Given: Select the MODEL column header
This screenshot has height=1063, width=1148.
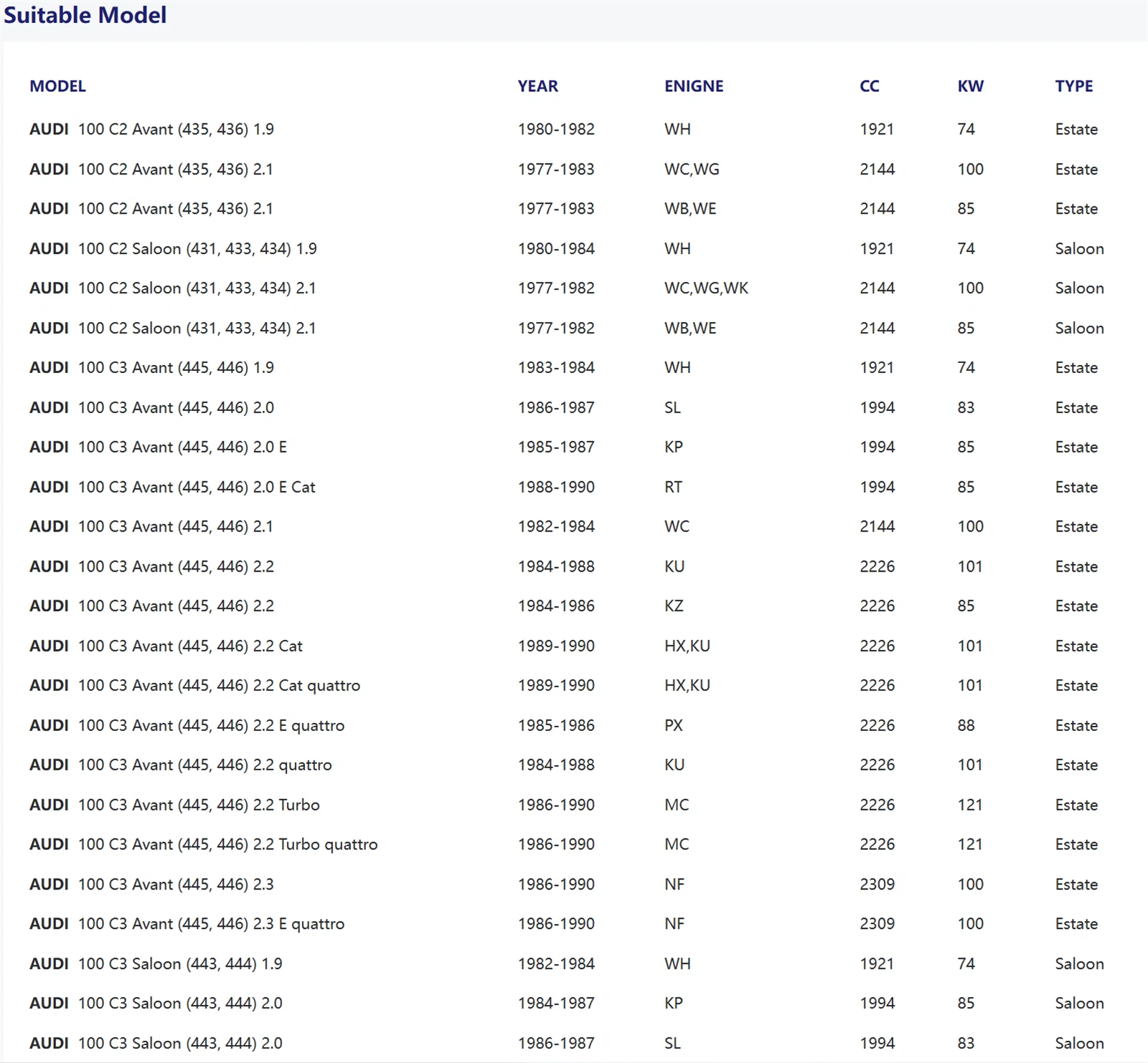Looking at the screenshot, I should pyautogui.click(x=57, y=86).
